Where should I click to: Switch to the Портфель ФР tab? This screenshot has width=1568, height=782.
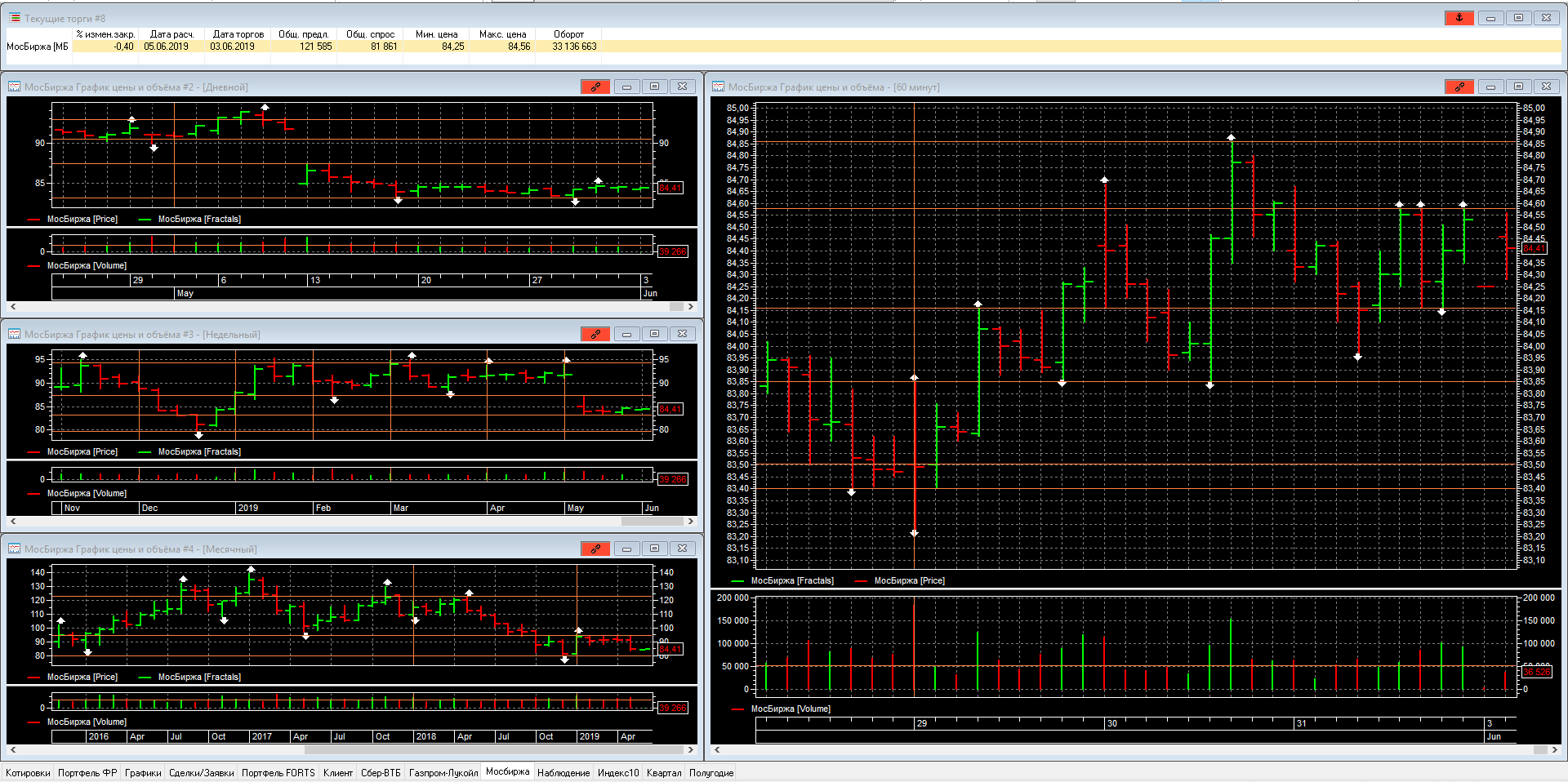click(x=87, y=773)
